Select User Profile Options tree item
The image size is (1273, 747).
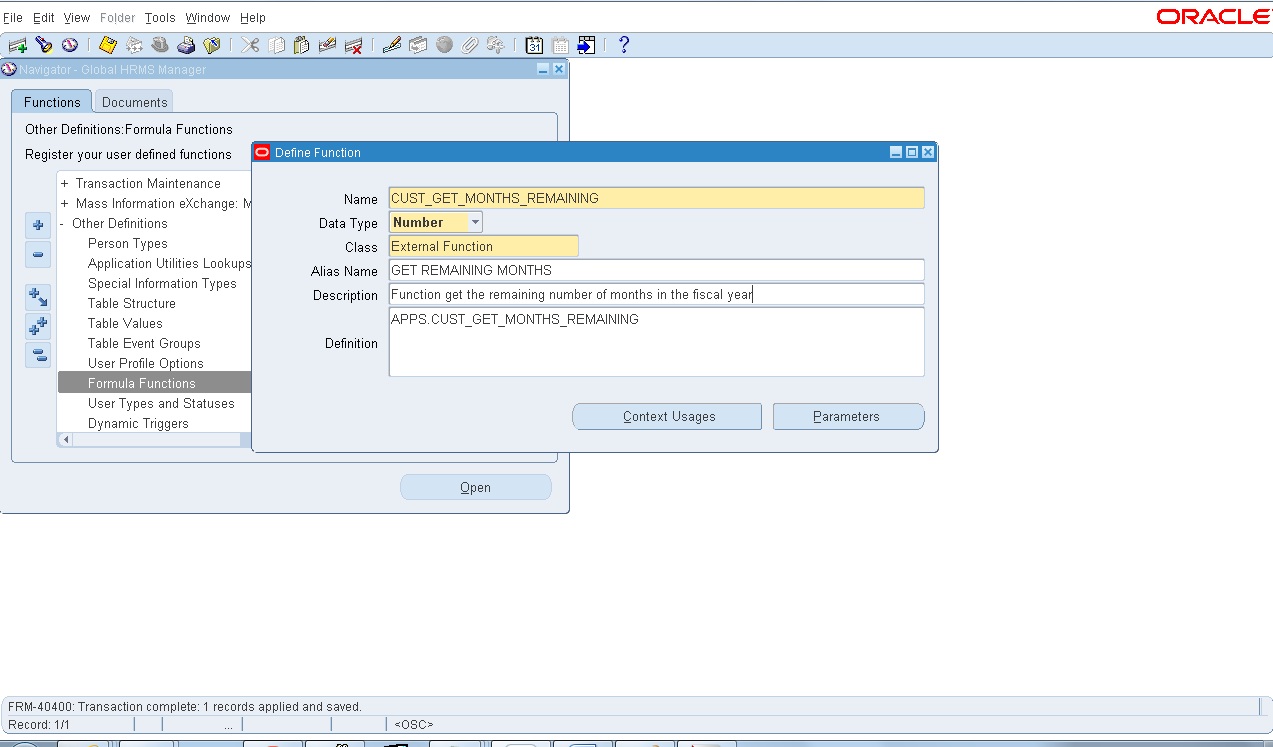146,364
